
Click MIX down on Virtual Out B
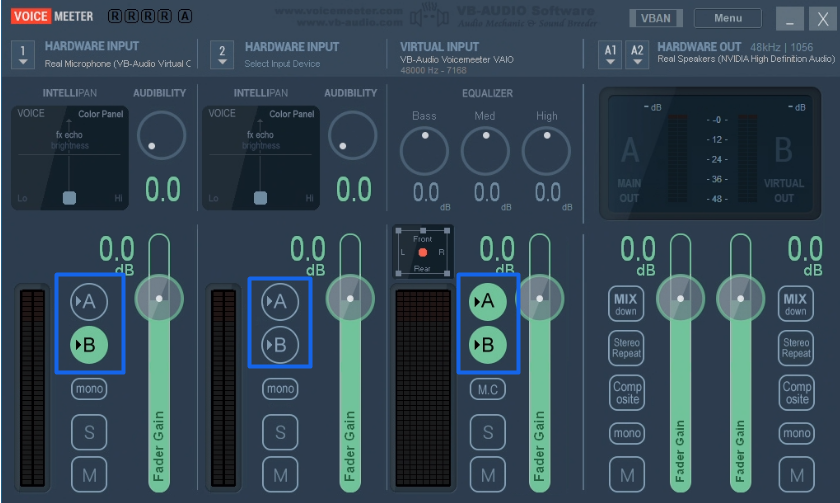click(796, 304)
